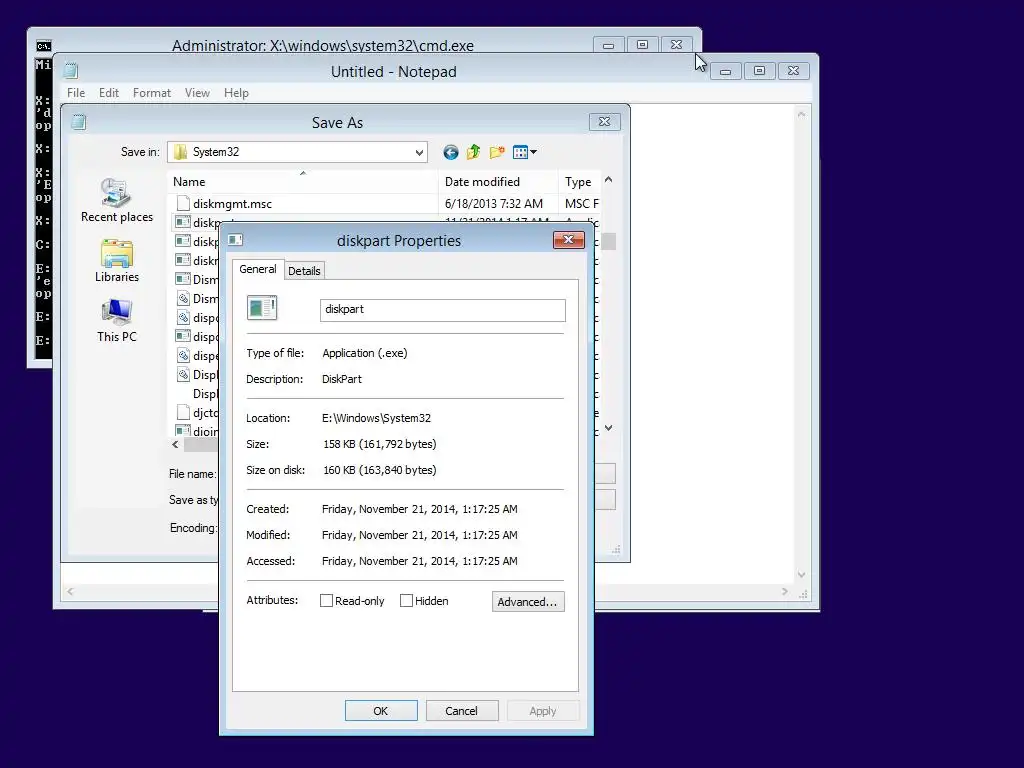Open Notepad's Format menu
The image size is (1024, 768).
(x=152, y=93)
